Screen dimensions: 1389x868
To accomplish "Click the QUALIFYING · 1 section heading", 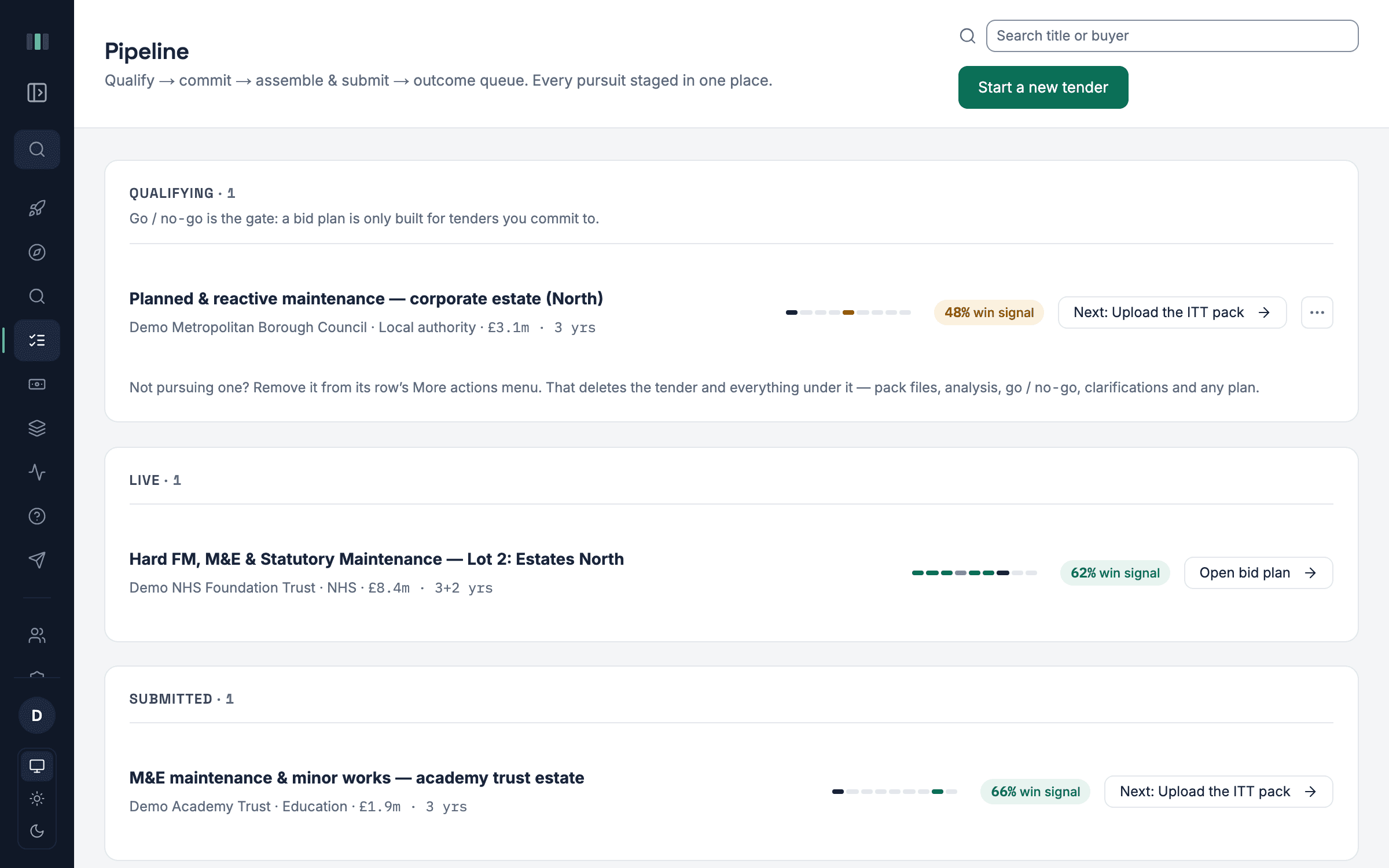I will point(182,193).
